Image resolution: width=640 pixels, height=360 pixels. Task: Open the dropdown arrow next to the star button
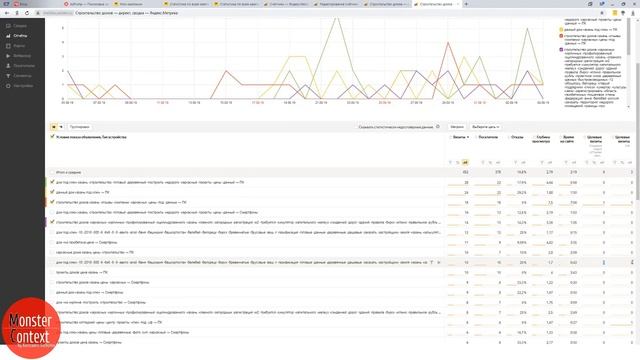click(x=61, y=127)
